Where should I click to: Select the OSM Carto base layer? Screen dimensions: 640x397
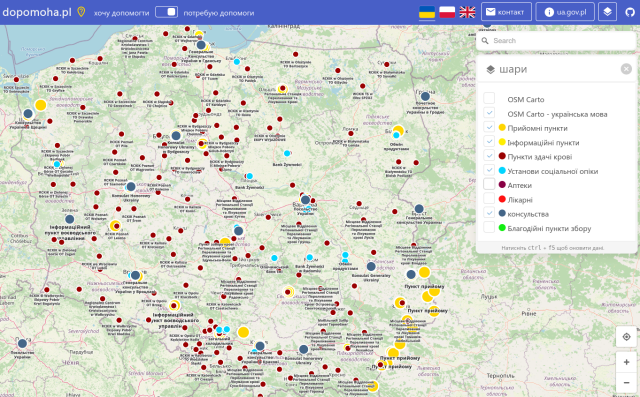(489, 98)
